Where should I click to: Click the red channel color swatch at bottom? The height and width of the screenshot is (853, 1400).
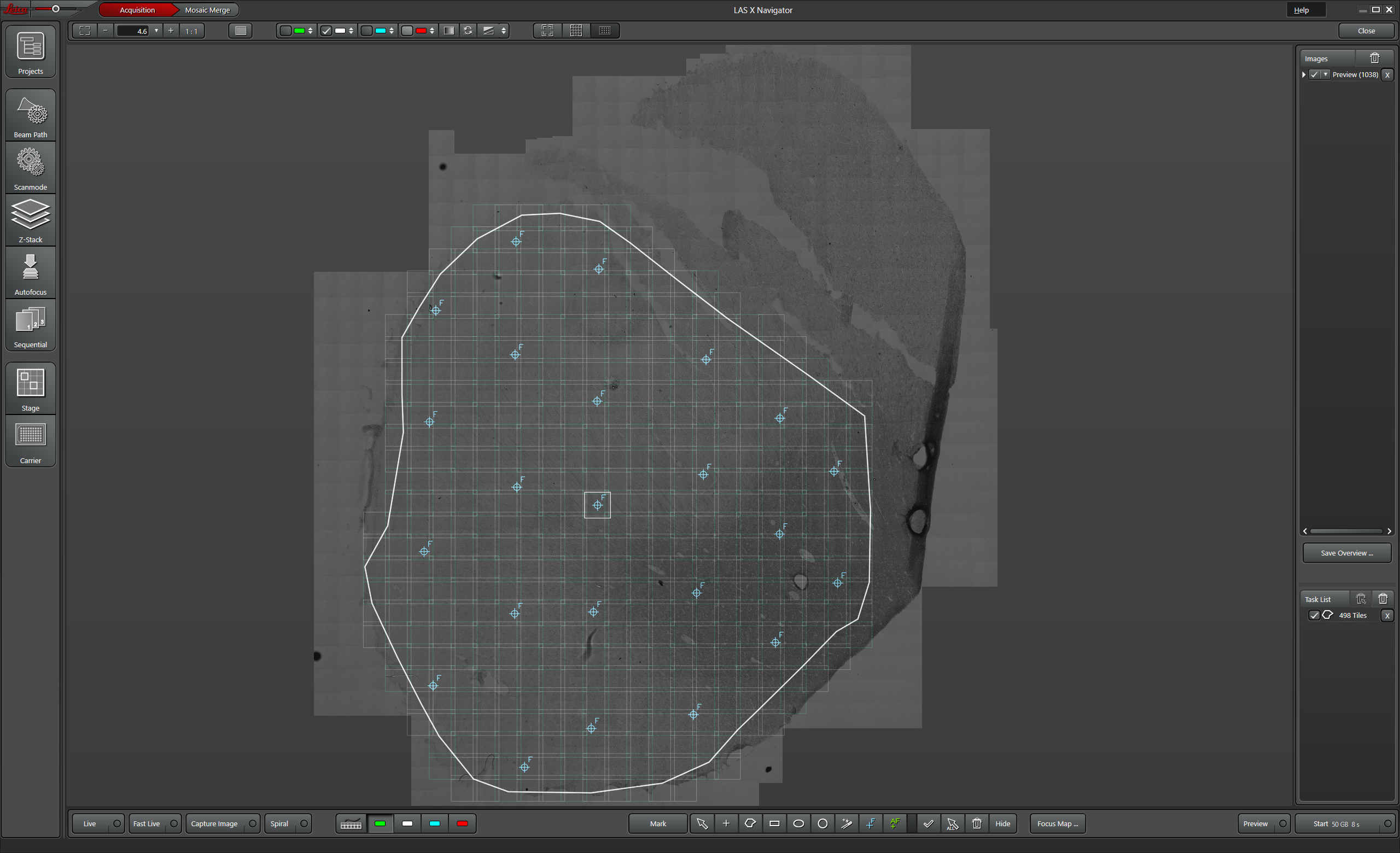click(462, 823)
